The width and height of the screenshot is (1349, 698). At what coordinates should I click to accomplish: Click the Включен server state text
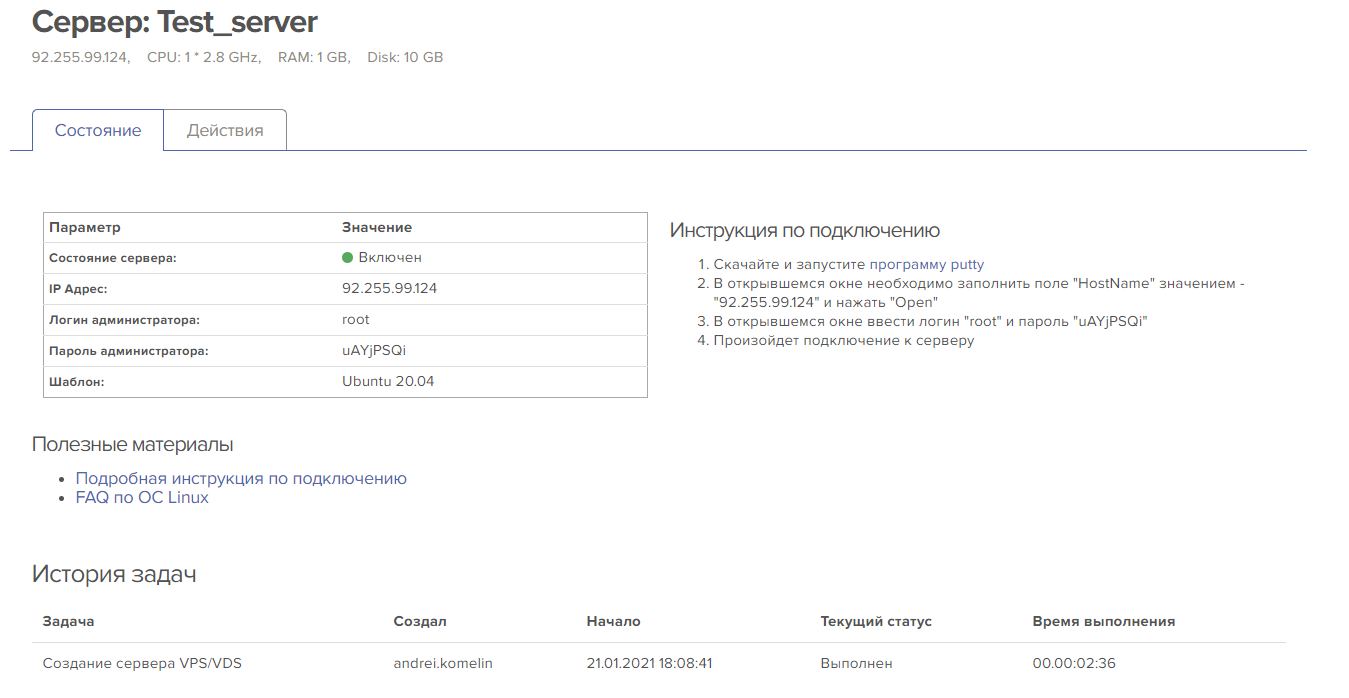click(390, 258)
